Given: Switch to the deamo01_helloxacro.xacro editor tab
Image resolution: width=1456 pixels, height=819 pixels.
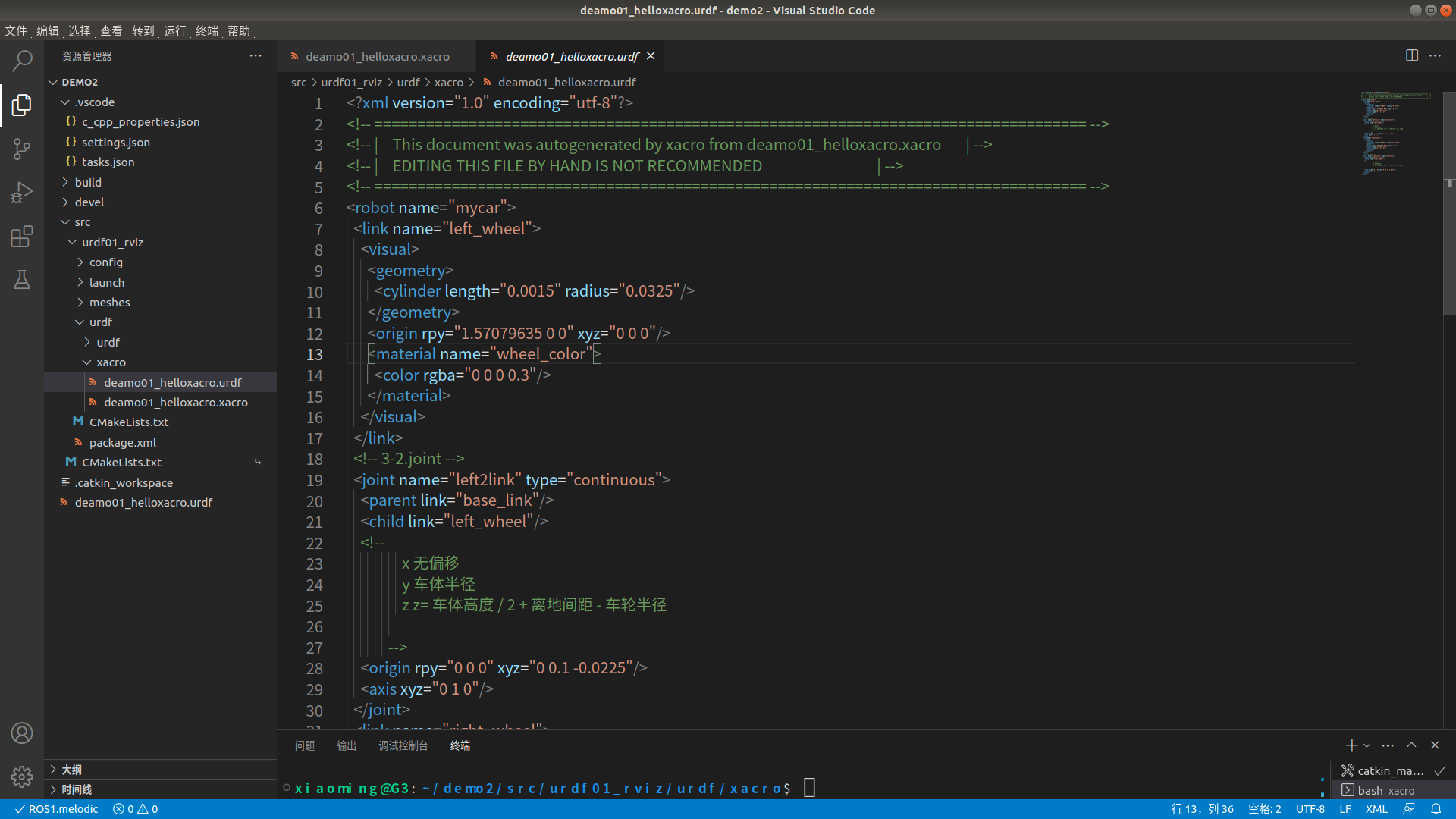Looking at the screenshot, I should [x=377, y=57].
